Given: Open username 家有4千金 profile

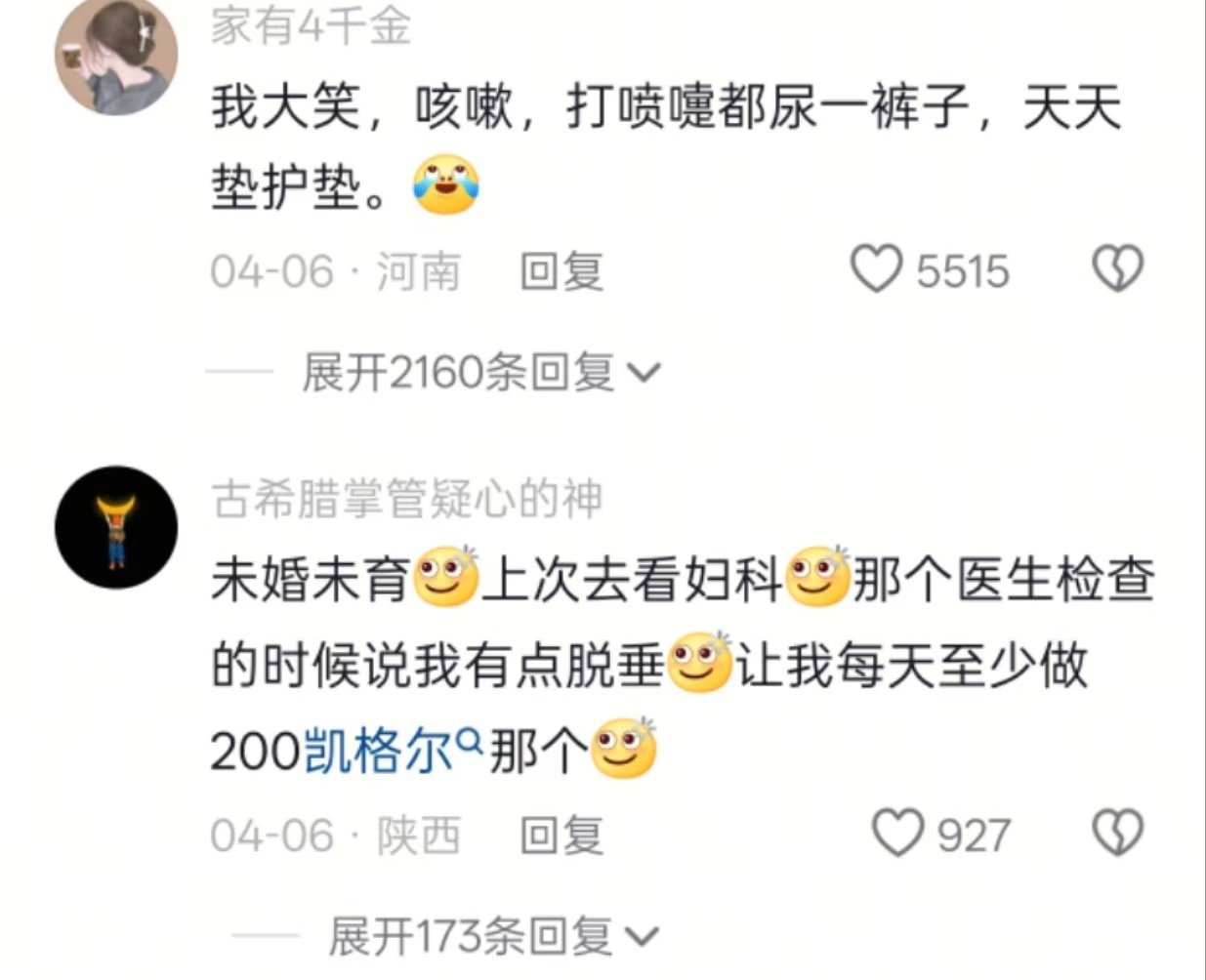Looking at the screenshot, I should pos(311,26).
